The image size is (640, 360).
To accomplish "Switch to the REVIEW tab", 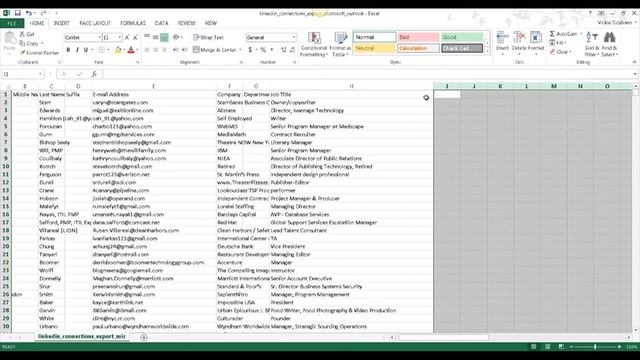I will tap(187, 23).
